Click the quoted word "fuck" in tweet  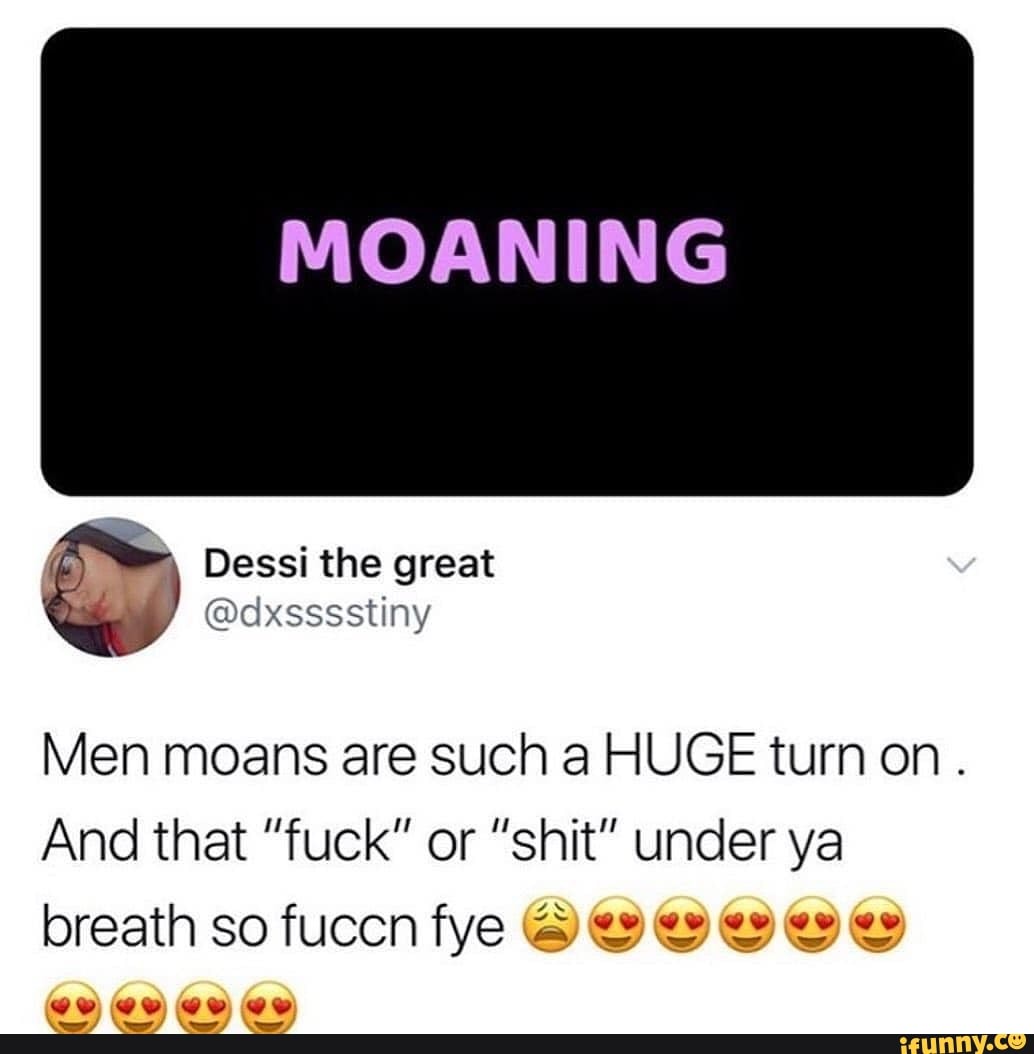(333, 841)
